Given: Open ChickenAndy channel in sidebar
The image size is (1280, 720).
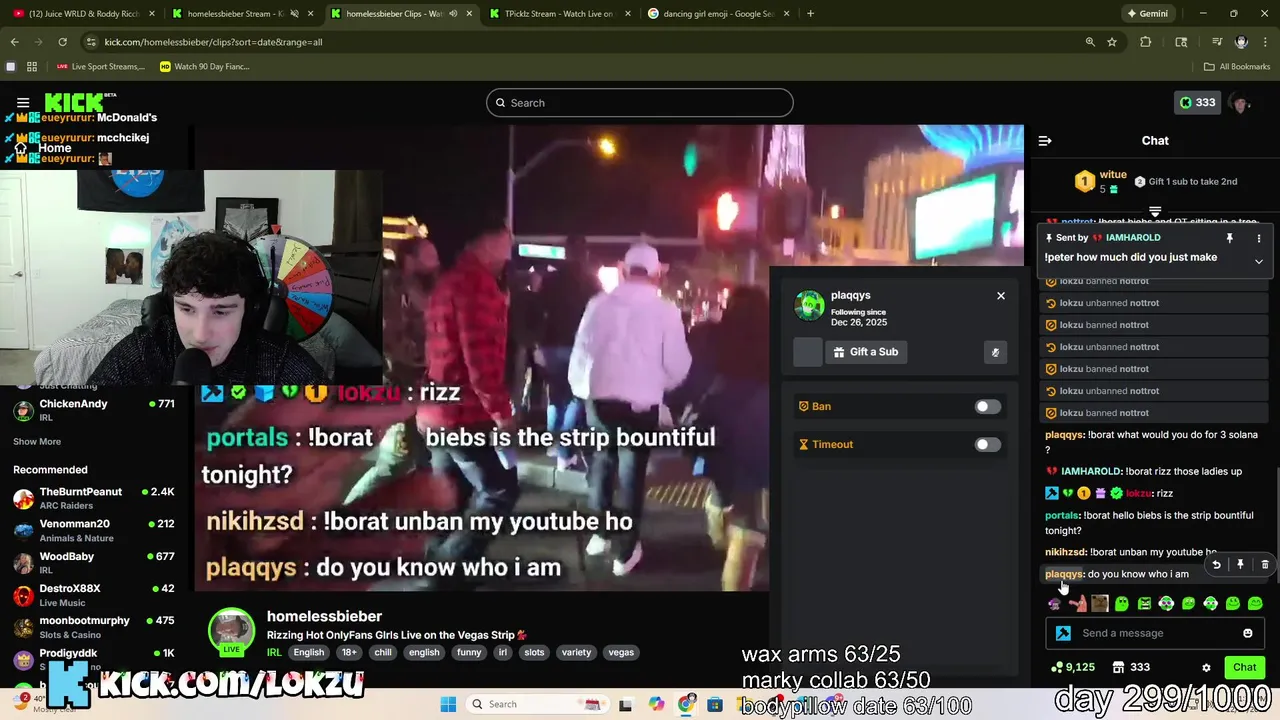Looking at the screenshot, I should [95, 410].
